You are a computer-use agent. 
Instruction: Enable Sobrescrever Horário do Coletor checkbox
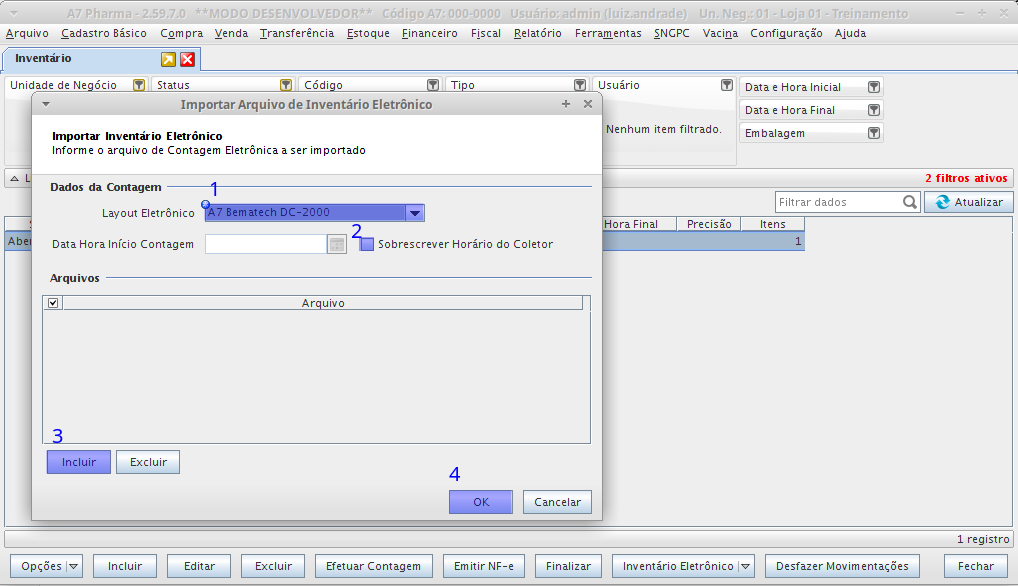pos(367,244)
